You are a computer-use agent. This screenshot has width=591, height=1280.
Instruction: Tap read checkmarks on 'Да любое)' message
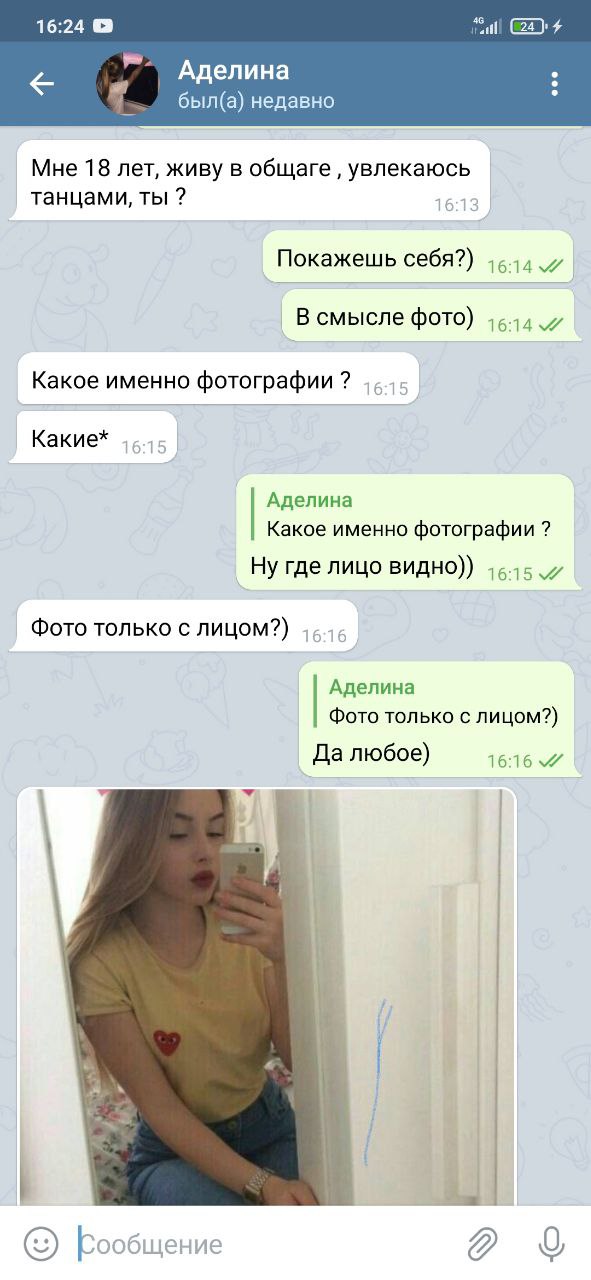[x=551, y=761]
